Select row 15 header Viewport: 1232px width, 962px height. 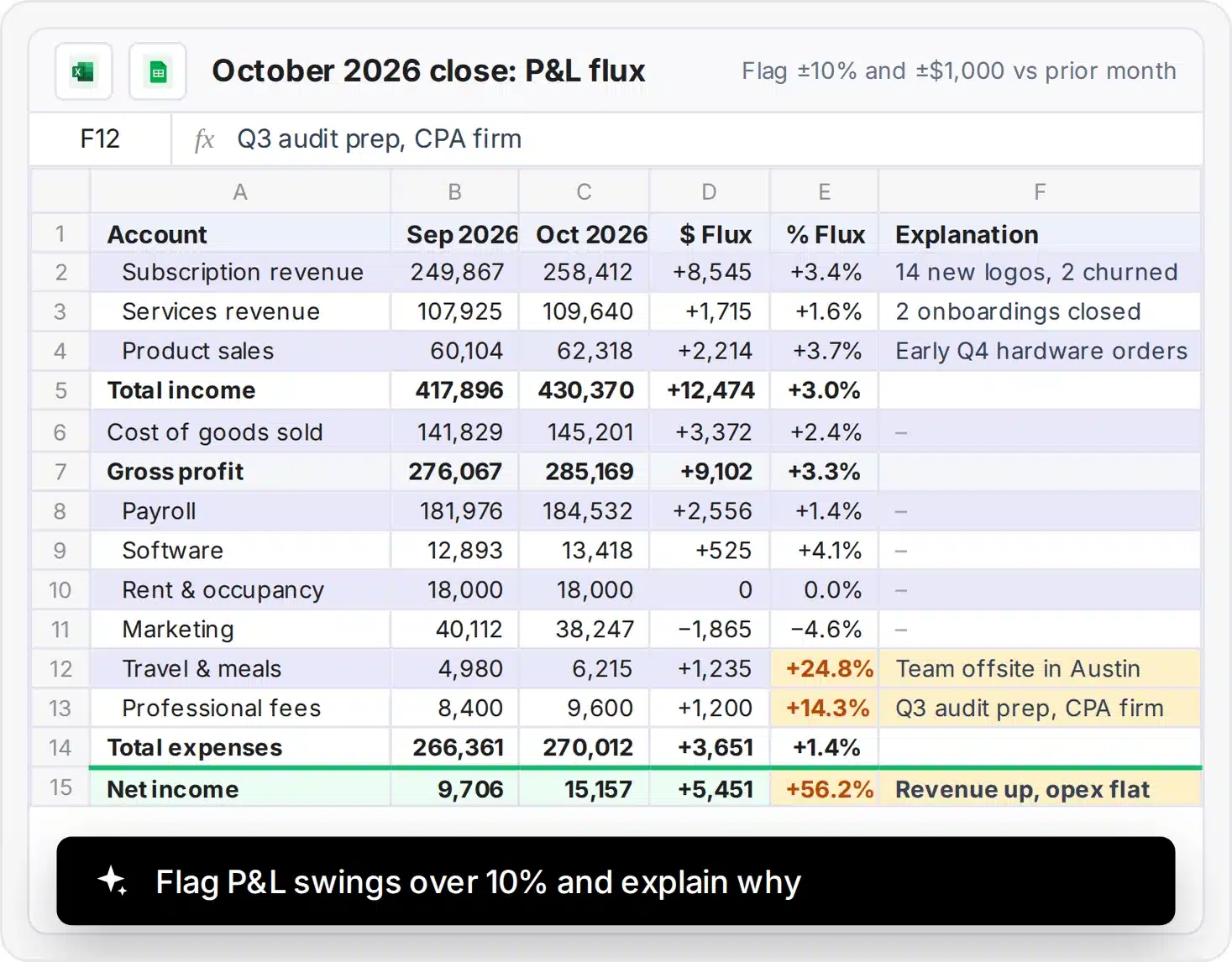coord(60,787)
